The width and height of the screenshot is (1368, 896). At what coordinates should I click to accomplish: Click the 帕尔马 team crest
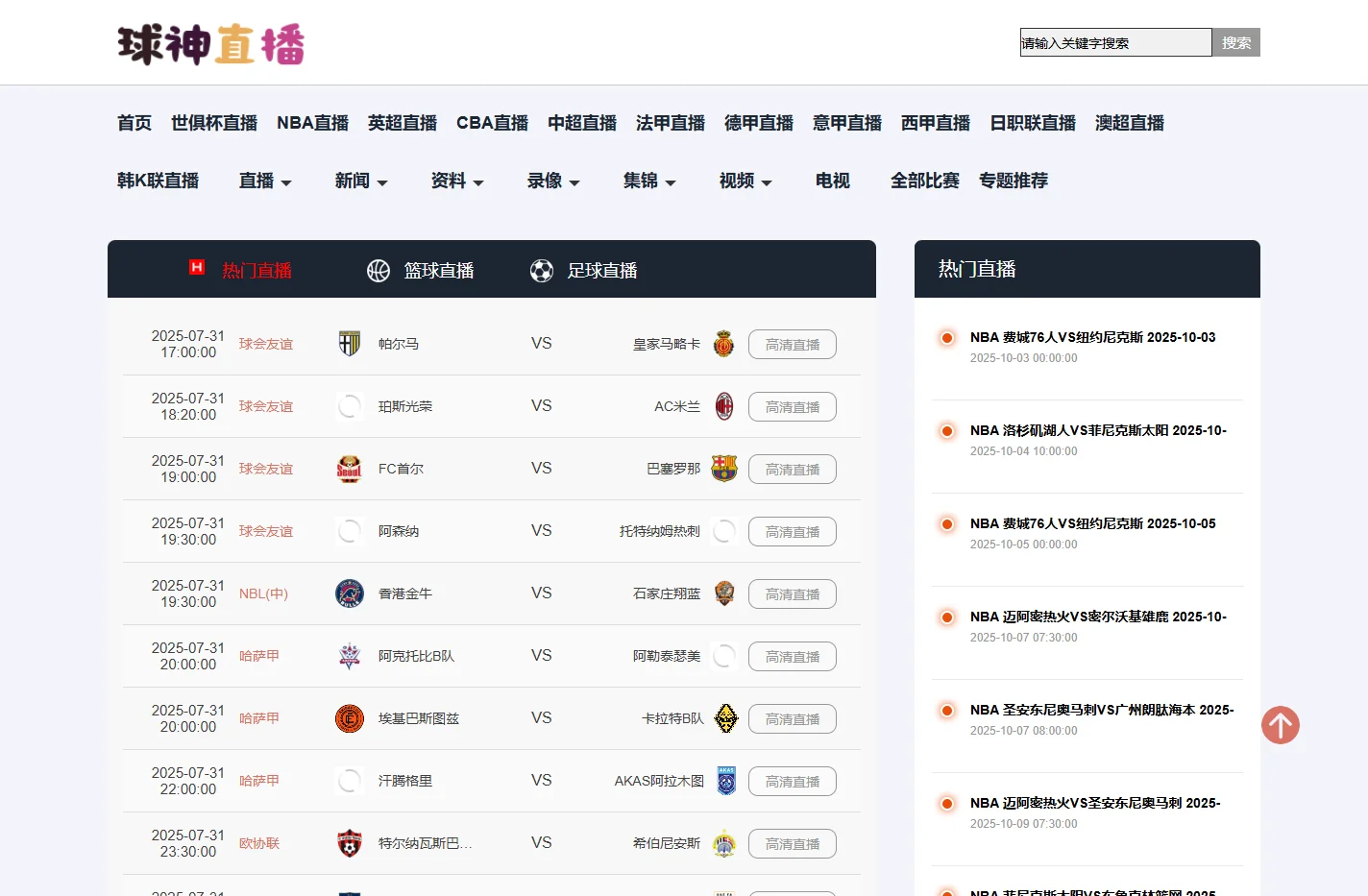[350, 344]
